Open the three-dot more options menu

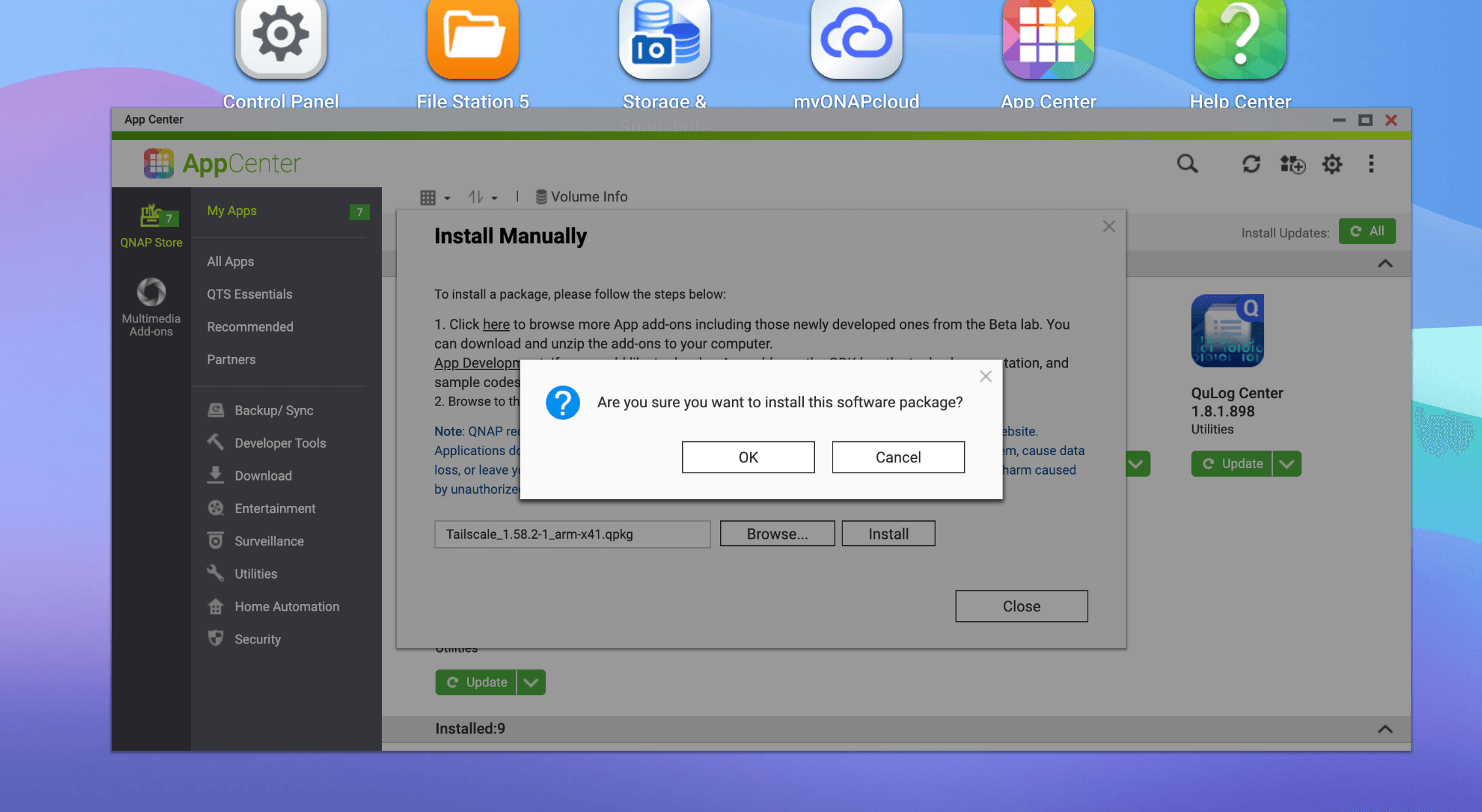(1371, 164)
